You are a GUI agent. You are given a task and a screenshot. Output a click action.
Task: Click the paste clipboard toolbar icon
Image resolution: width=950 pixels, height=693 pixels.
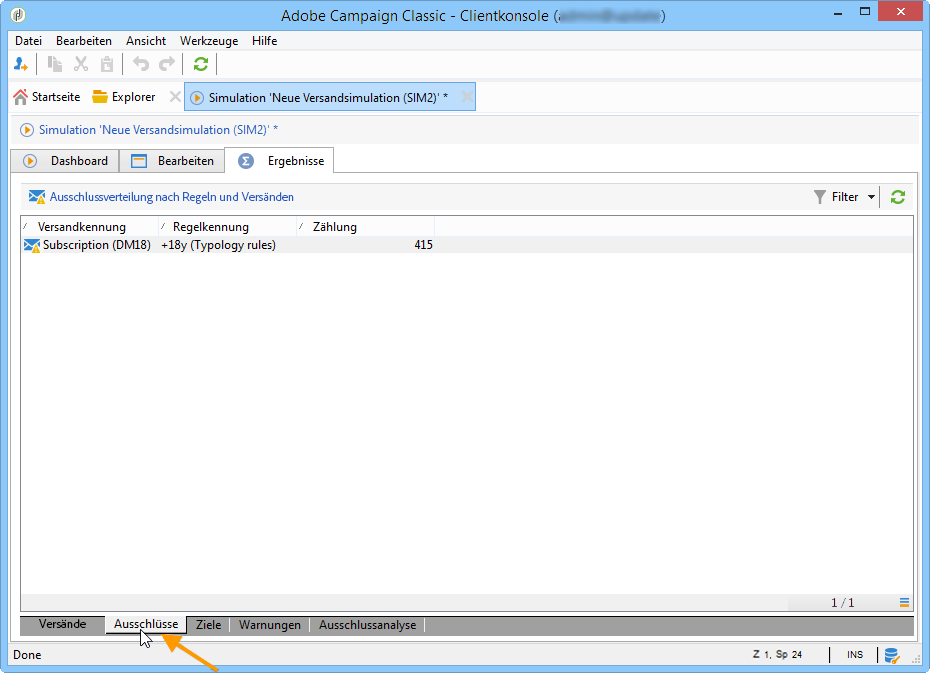tap(107, 64)
